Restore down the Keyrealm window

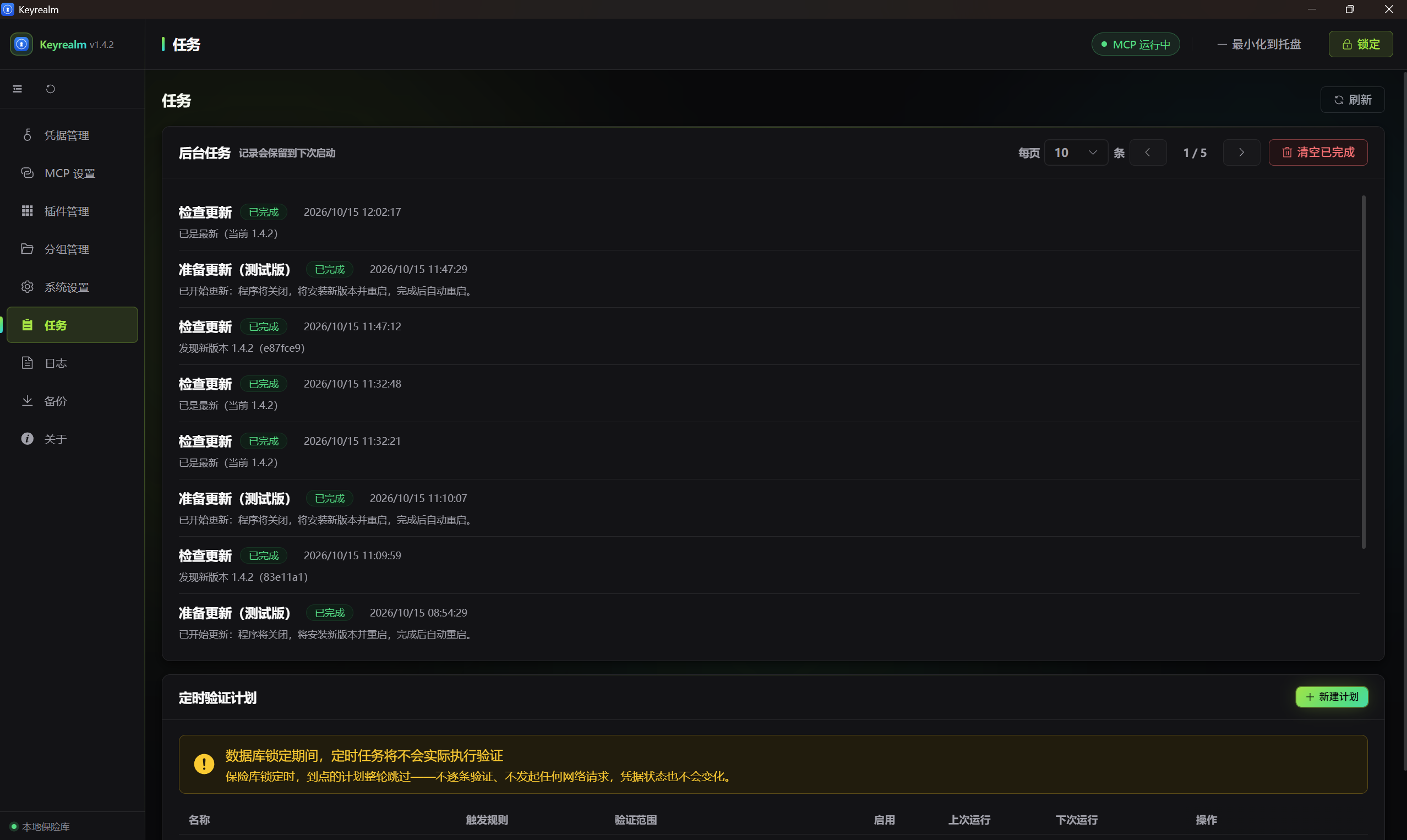(1350, 9)
